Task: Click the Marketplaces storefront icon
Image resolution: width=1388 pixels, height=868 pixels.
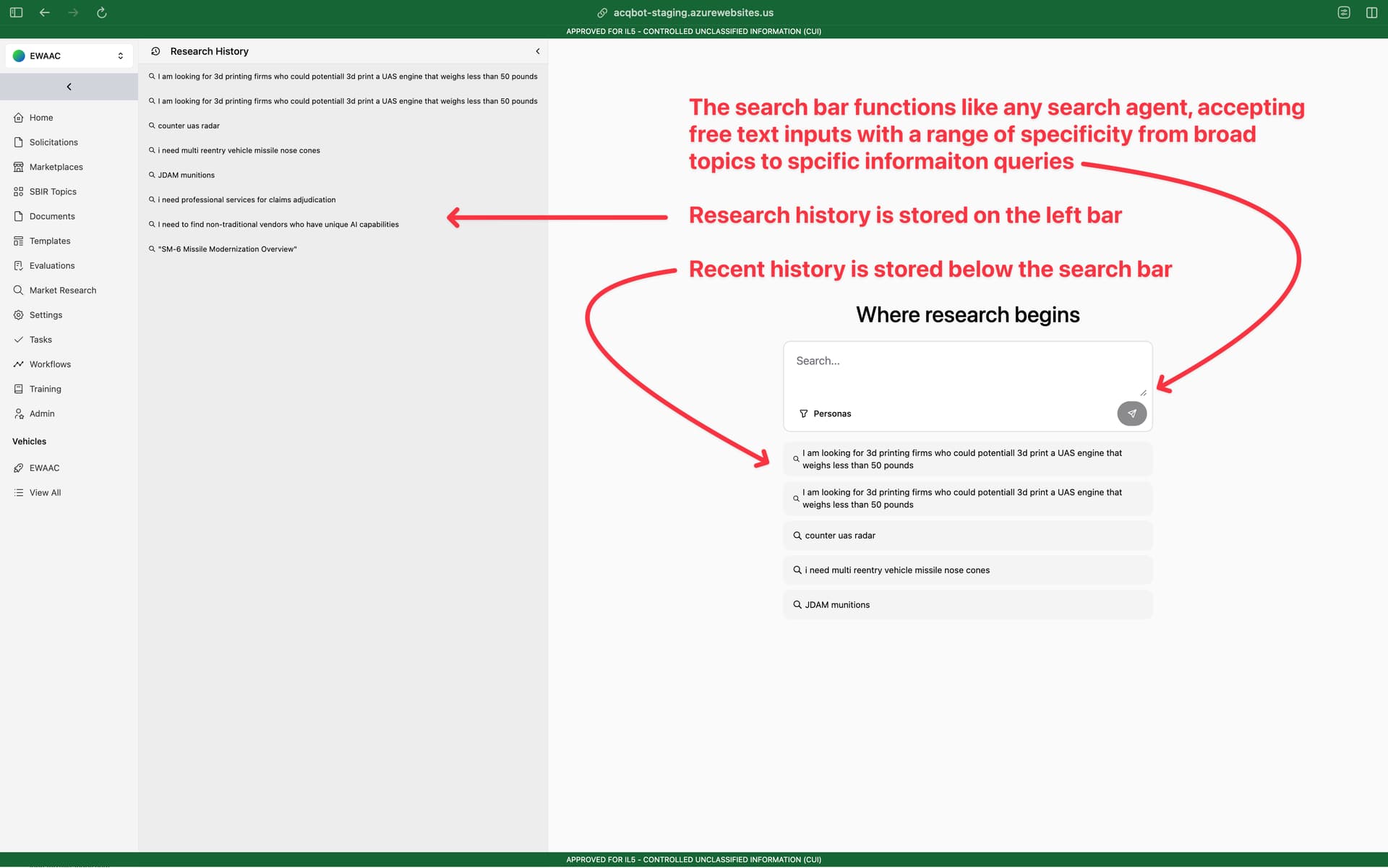Action: click(x=19, y=167)
